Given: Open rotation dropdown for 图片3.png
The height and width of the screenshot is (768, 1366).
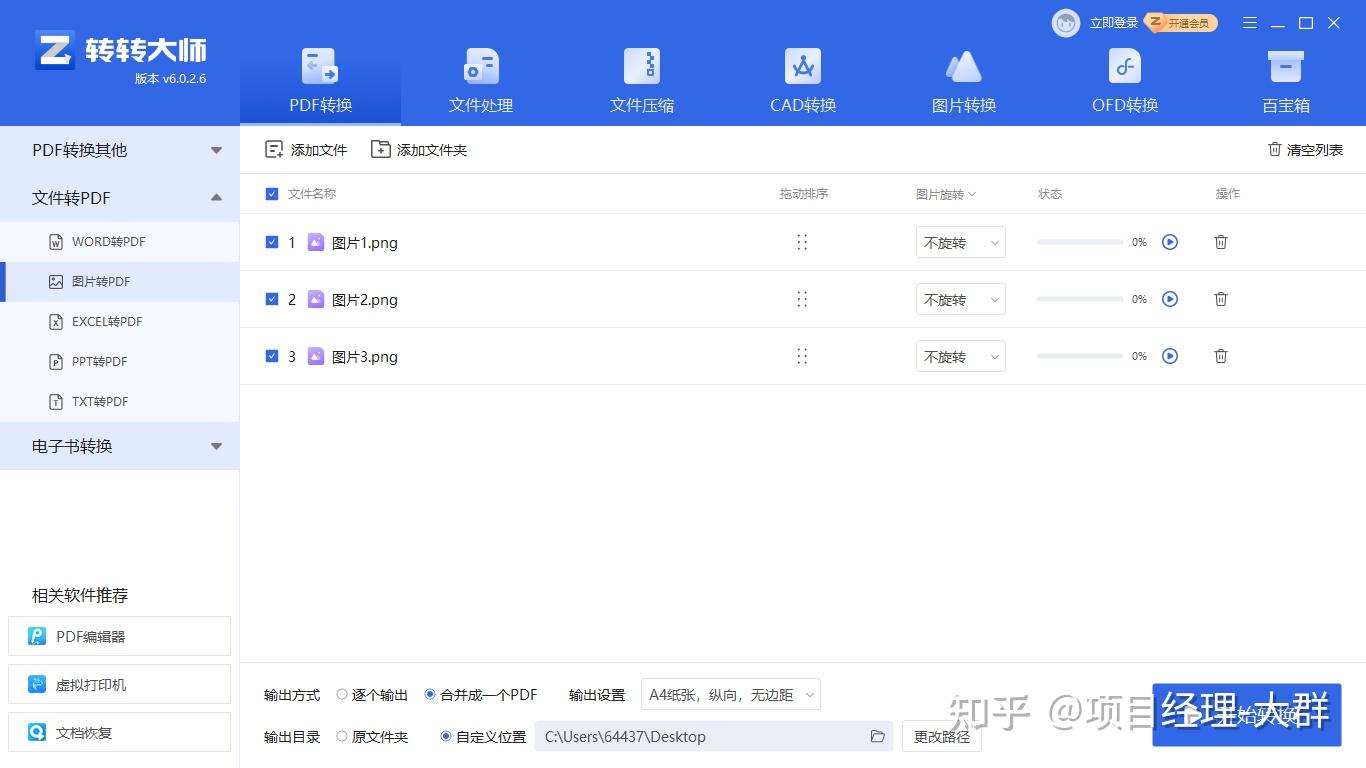Looking at the screenshot, I should pyautogui.click(x=961, y=357).
